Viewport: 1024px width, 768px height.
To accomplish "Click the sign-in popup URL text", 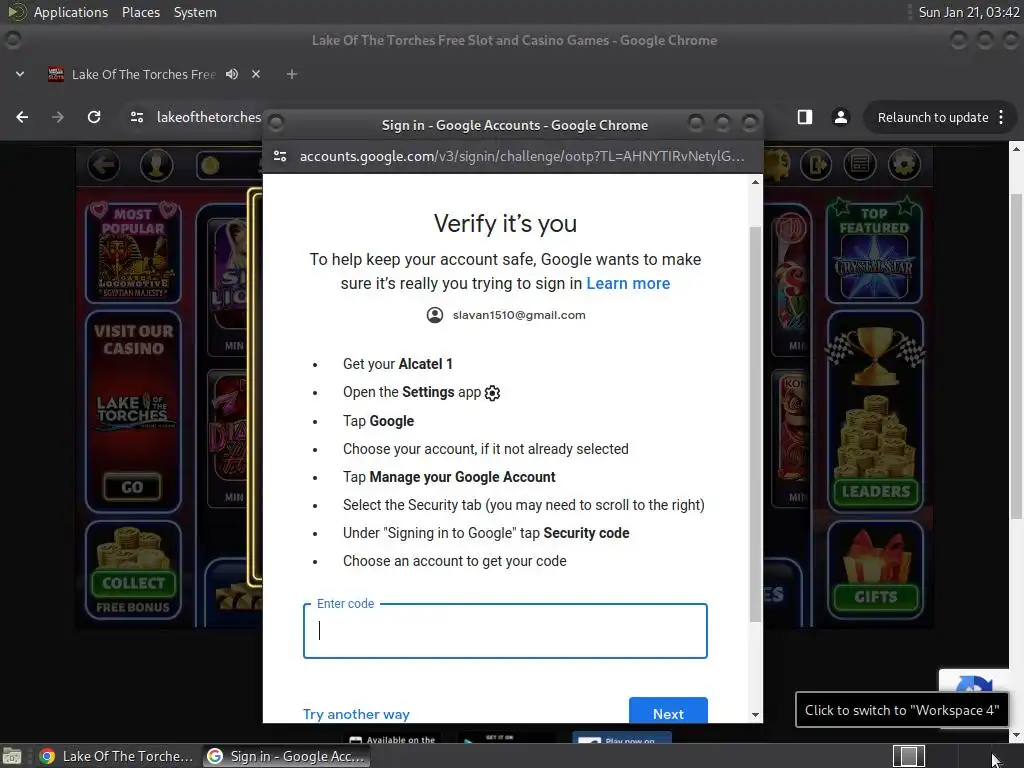I will [521, 156].
